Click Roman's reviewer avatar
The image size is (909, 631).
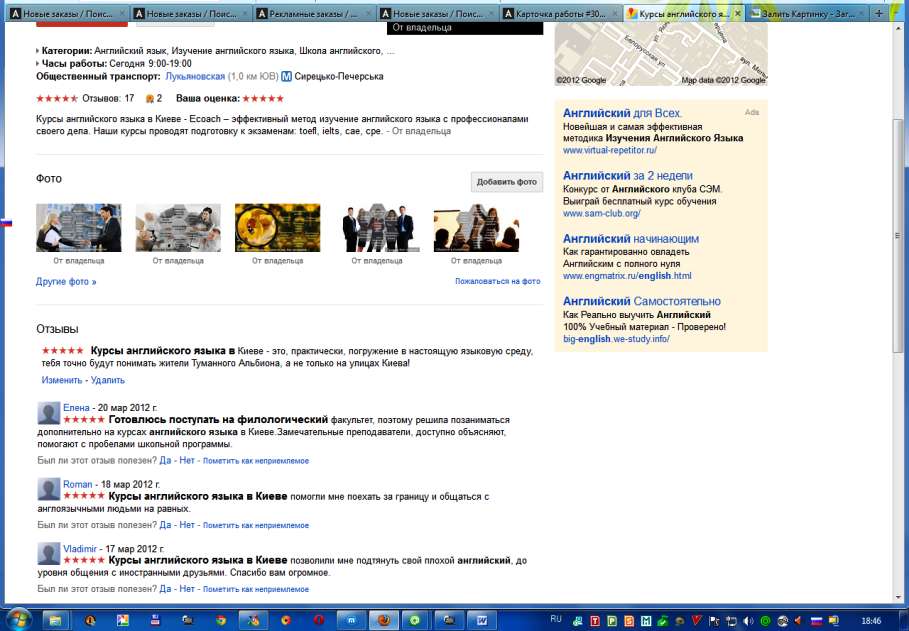point(49,489)
